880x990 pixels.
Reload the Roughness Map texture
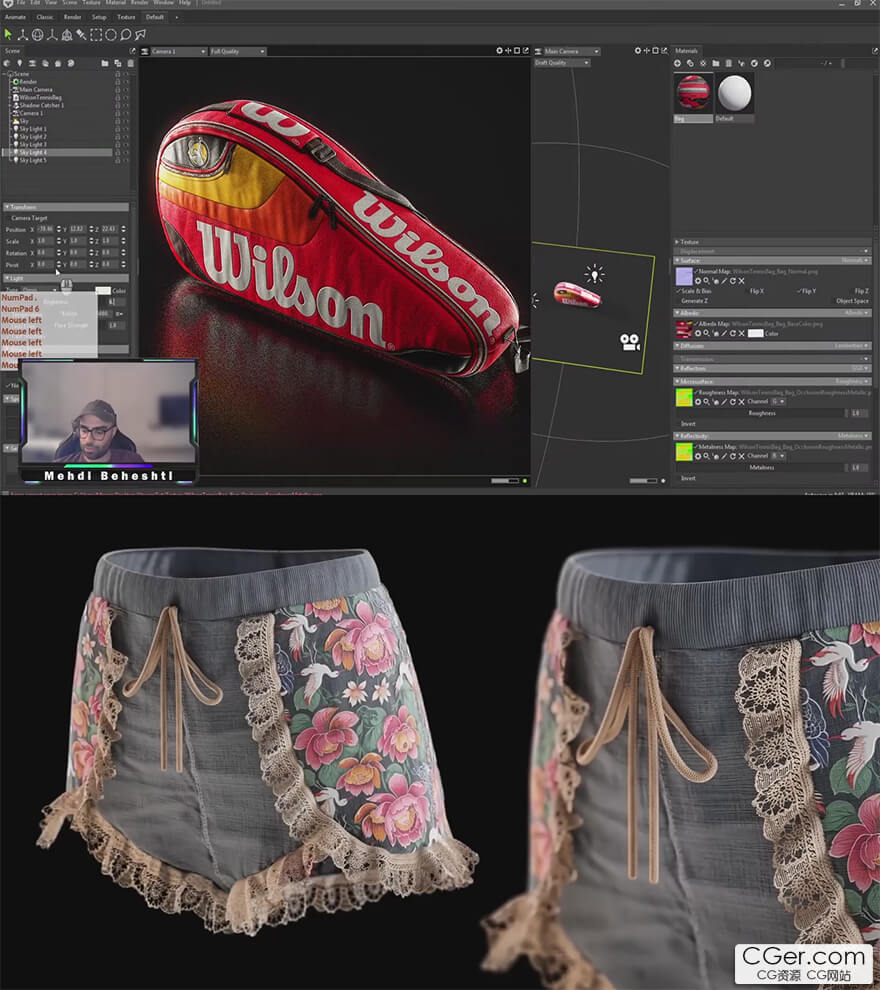(733, 402)
